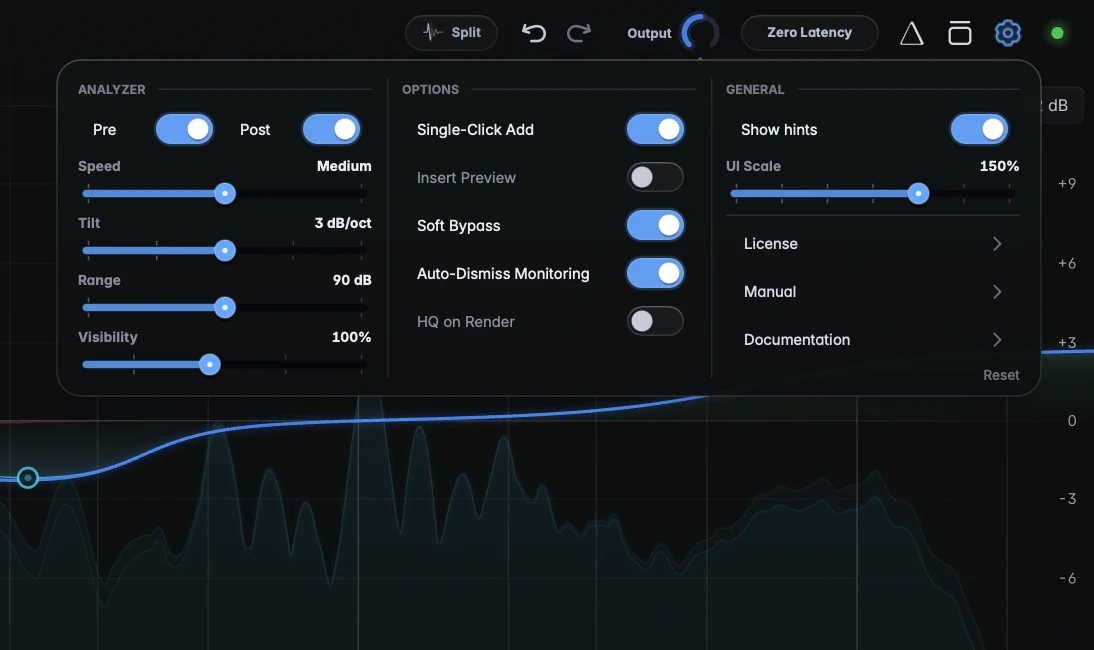Turn off the Post analyzer toggle
1094x650 pixels.
tap(331, 129)
